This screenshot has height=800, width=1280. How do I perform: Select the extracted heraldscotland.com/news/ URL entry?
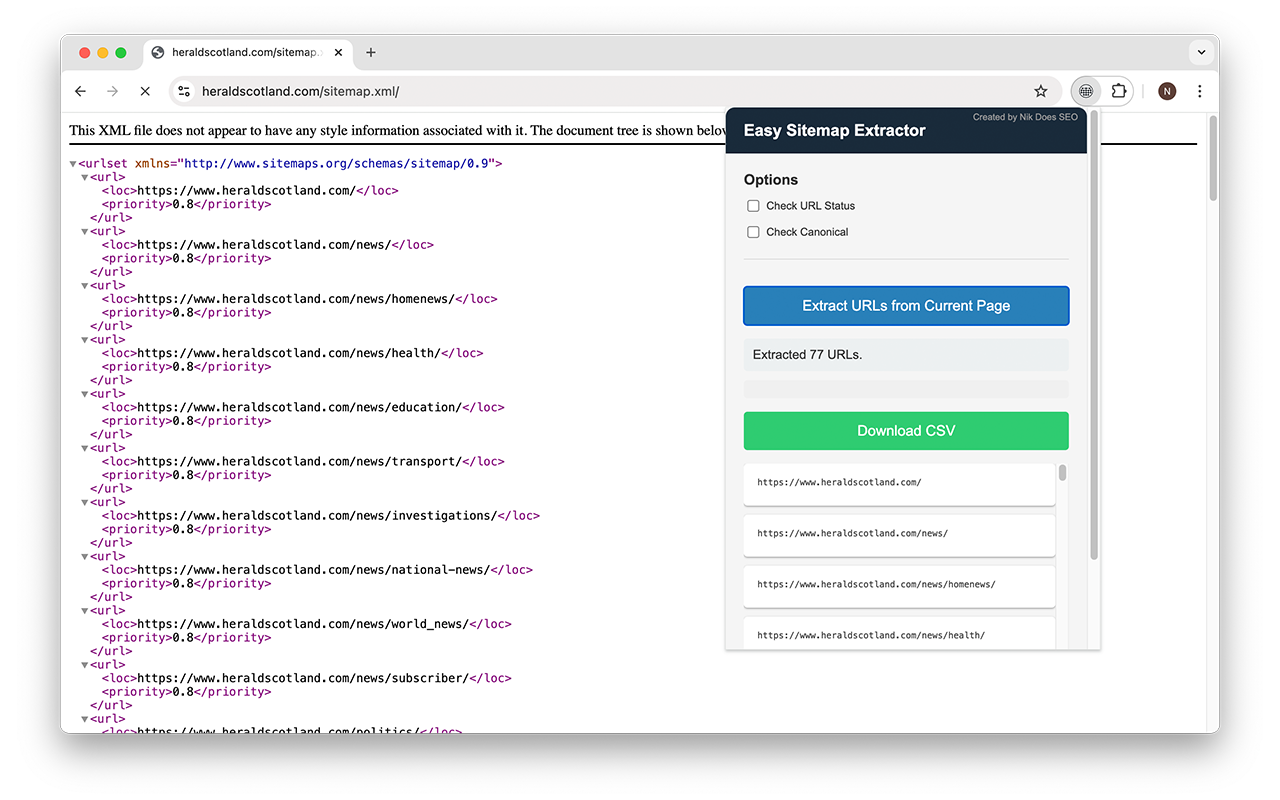point(898,533)
